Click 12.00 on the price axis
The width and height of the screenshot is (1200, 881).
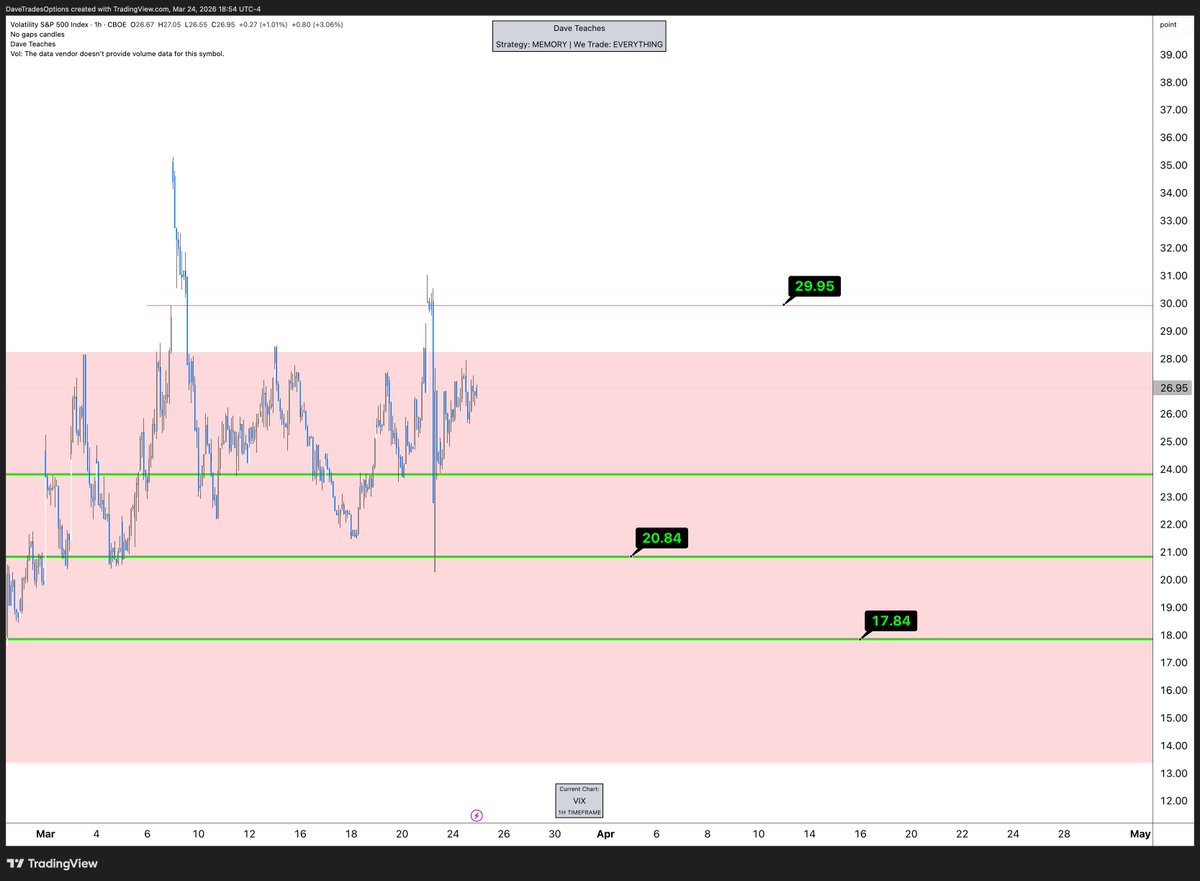coord(1172,801)
